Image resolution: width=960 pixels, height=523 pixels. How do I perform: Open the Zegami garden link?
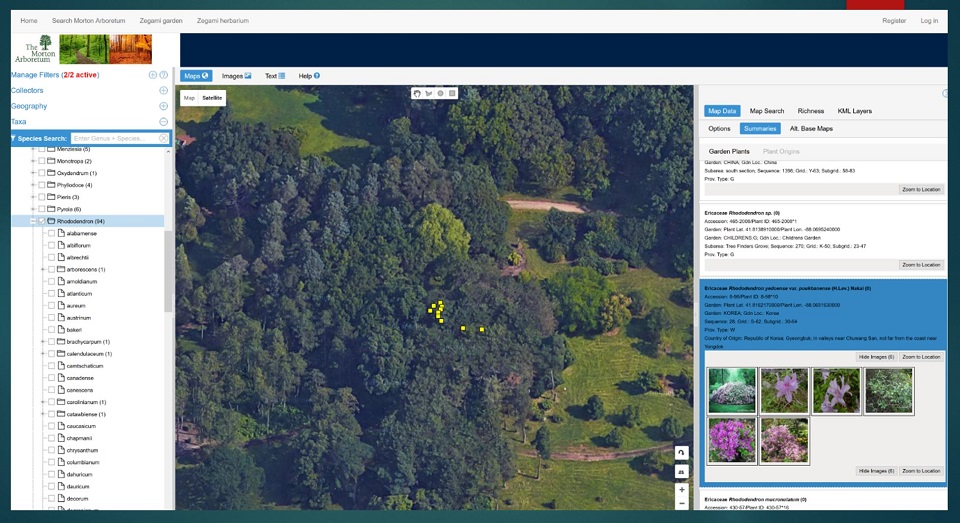[161, 21]
